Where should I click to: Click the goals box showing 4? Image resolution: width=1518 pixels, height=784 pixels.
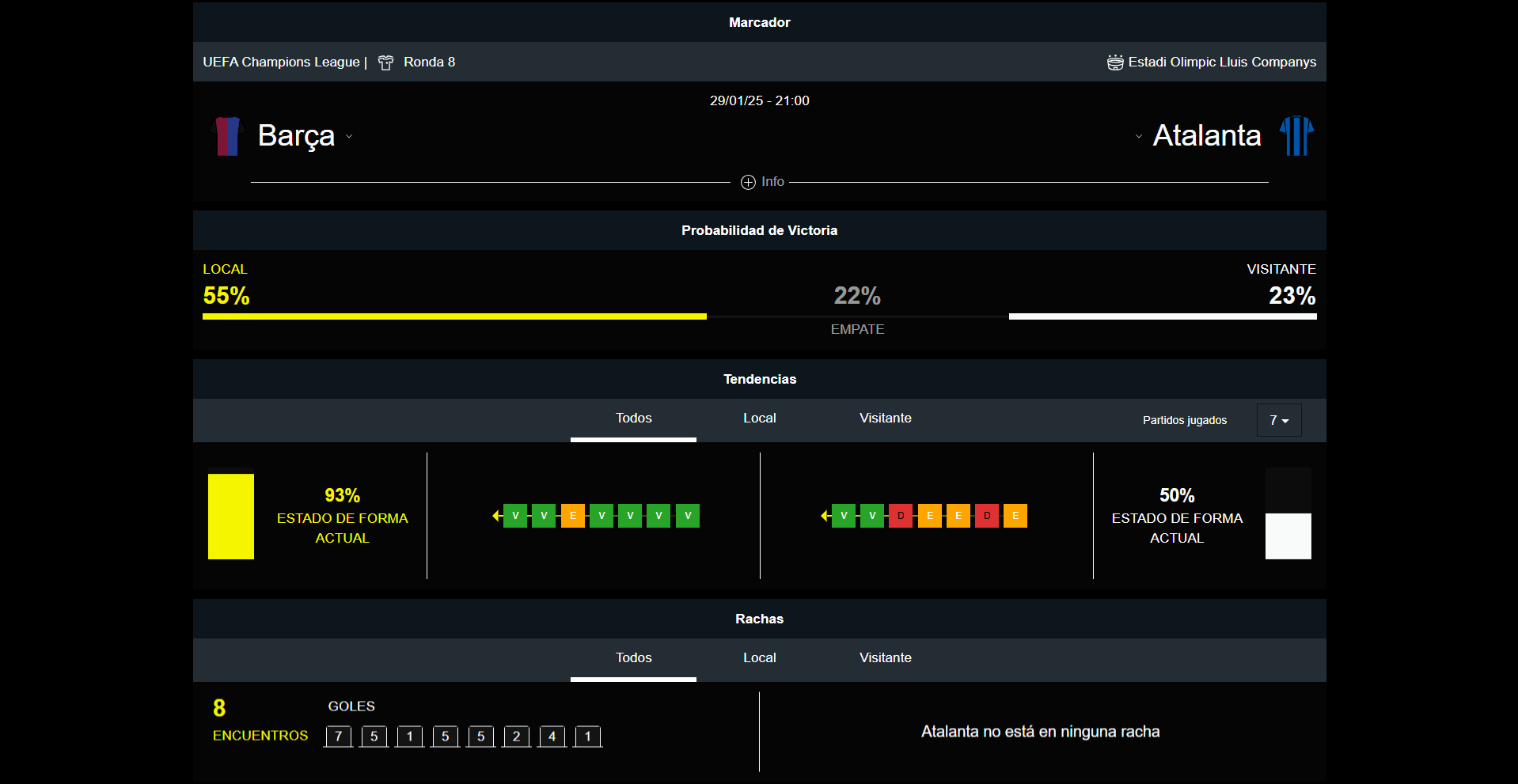(x=552, y=737)
